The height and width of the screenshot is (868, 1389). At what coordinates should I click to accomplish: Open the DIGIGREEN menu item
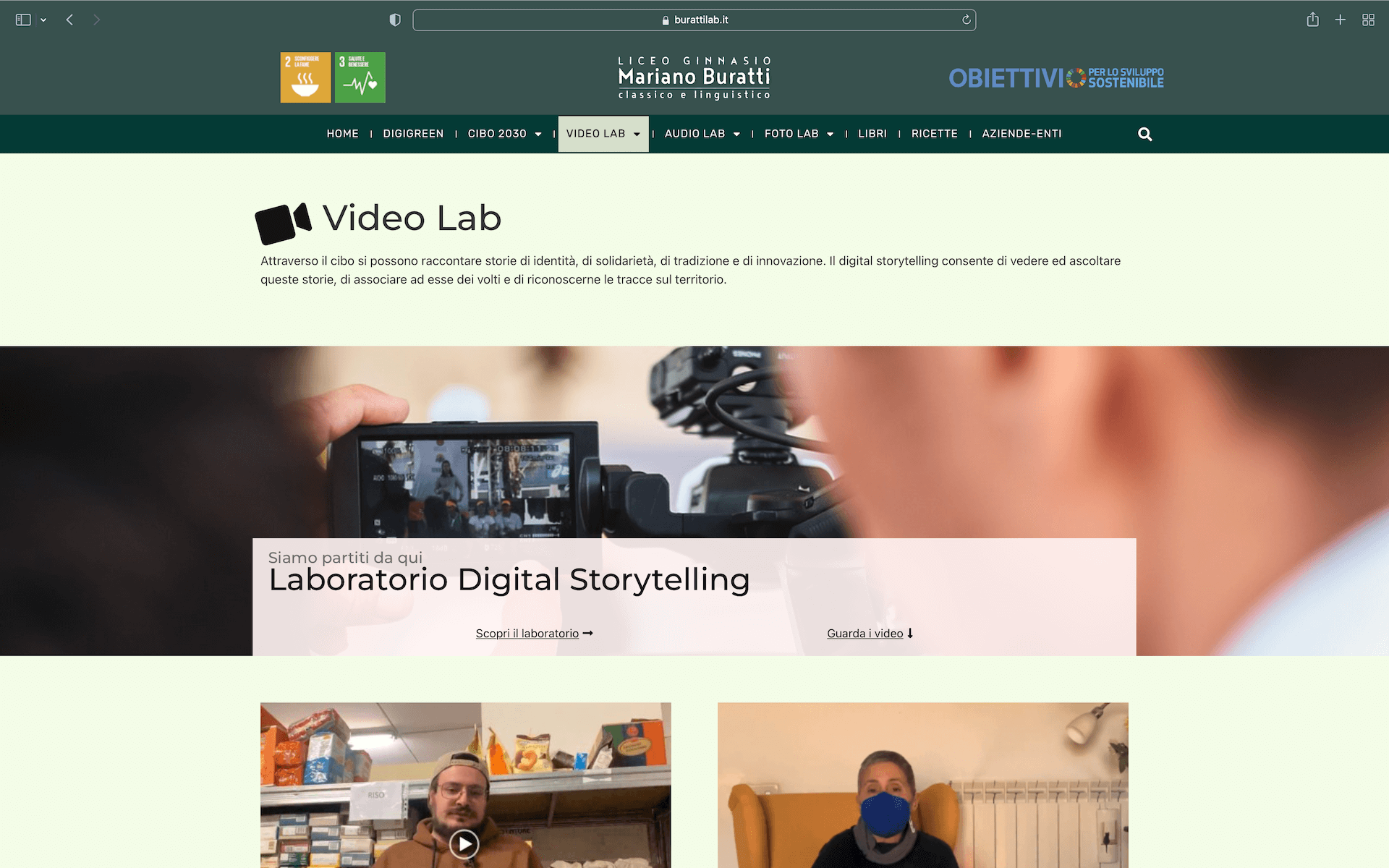413,134
